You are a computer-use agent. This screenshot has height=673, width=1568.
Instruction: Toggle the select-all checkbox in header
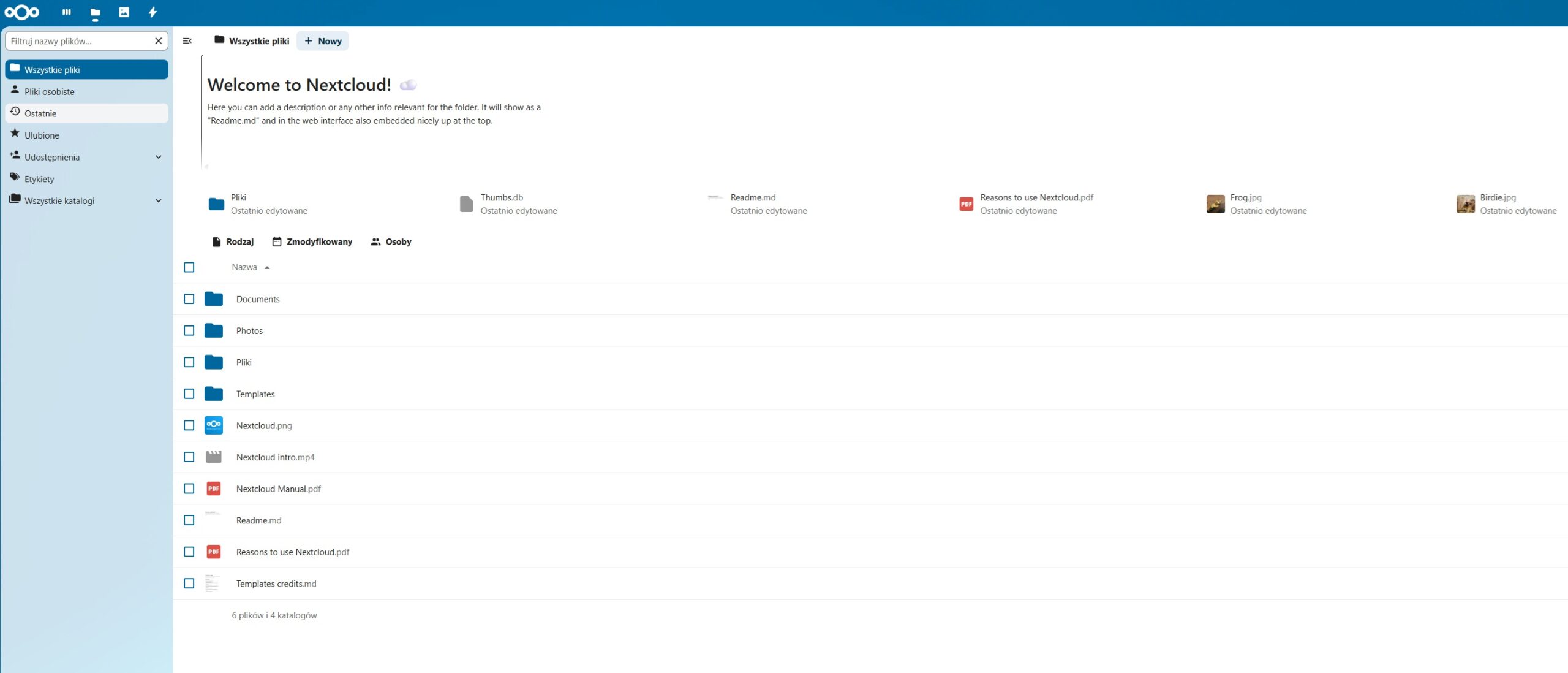(x=189, y=267)
